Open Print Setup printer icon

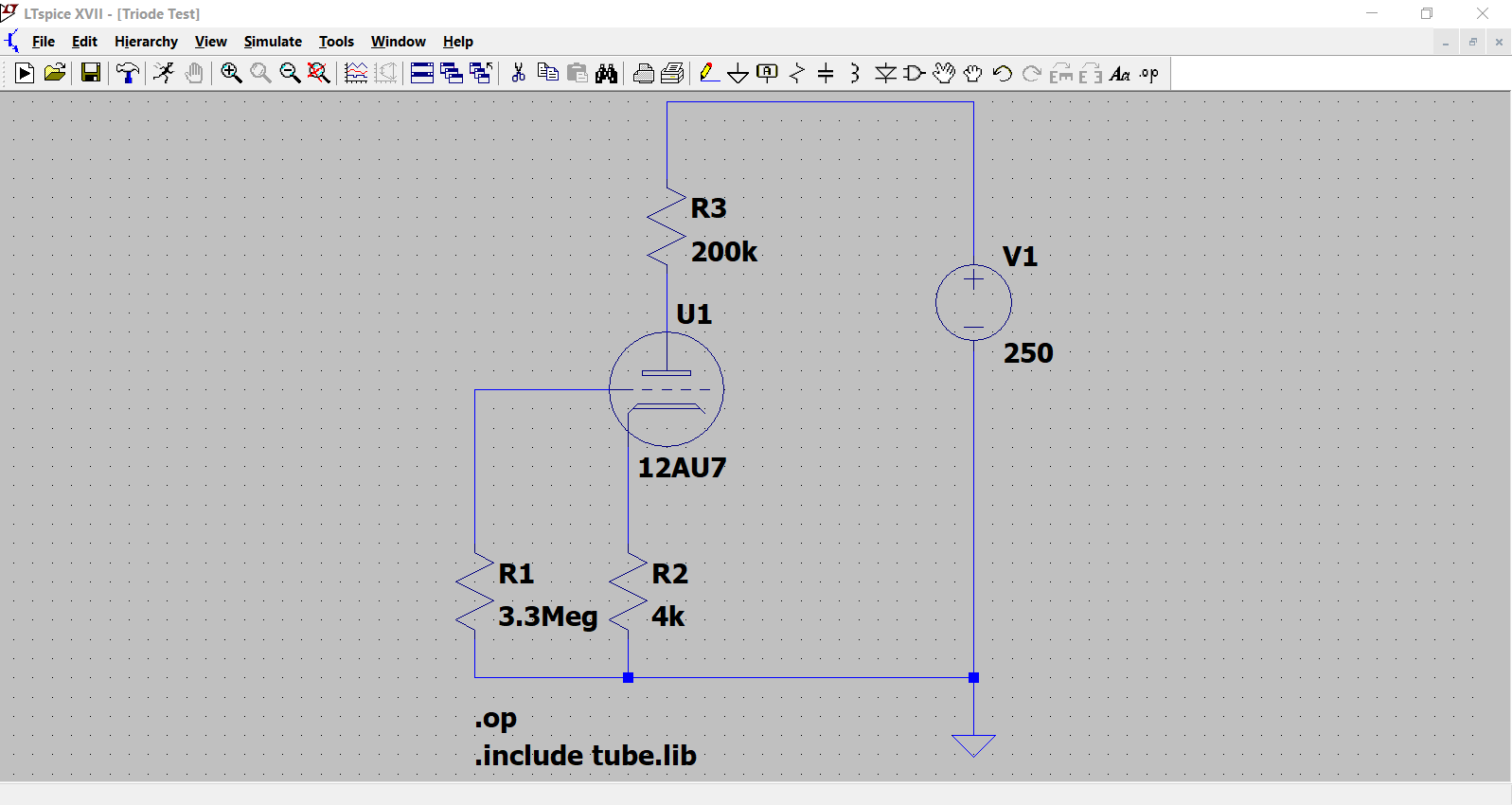[x=644, y=73]
